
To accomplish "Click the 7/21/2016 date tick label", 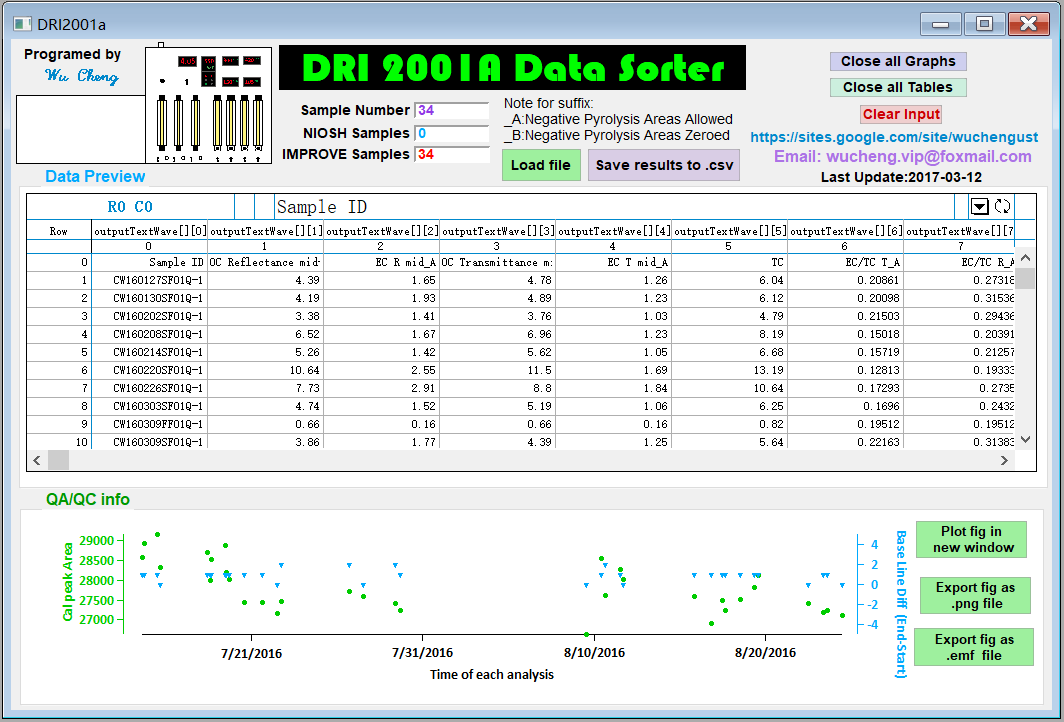I will 252,653.
